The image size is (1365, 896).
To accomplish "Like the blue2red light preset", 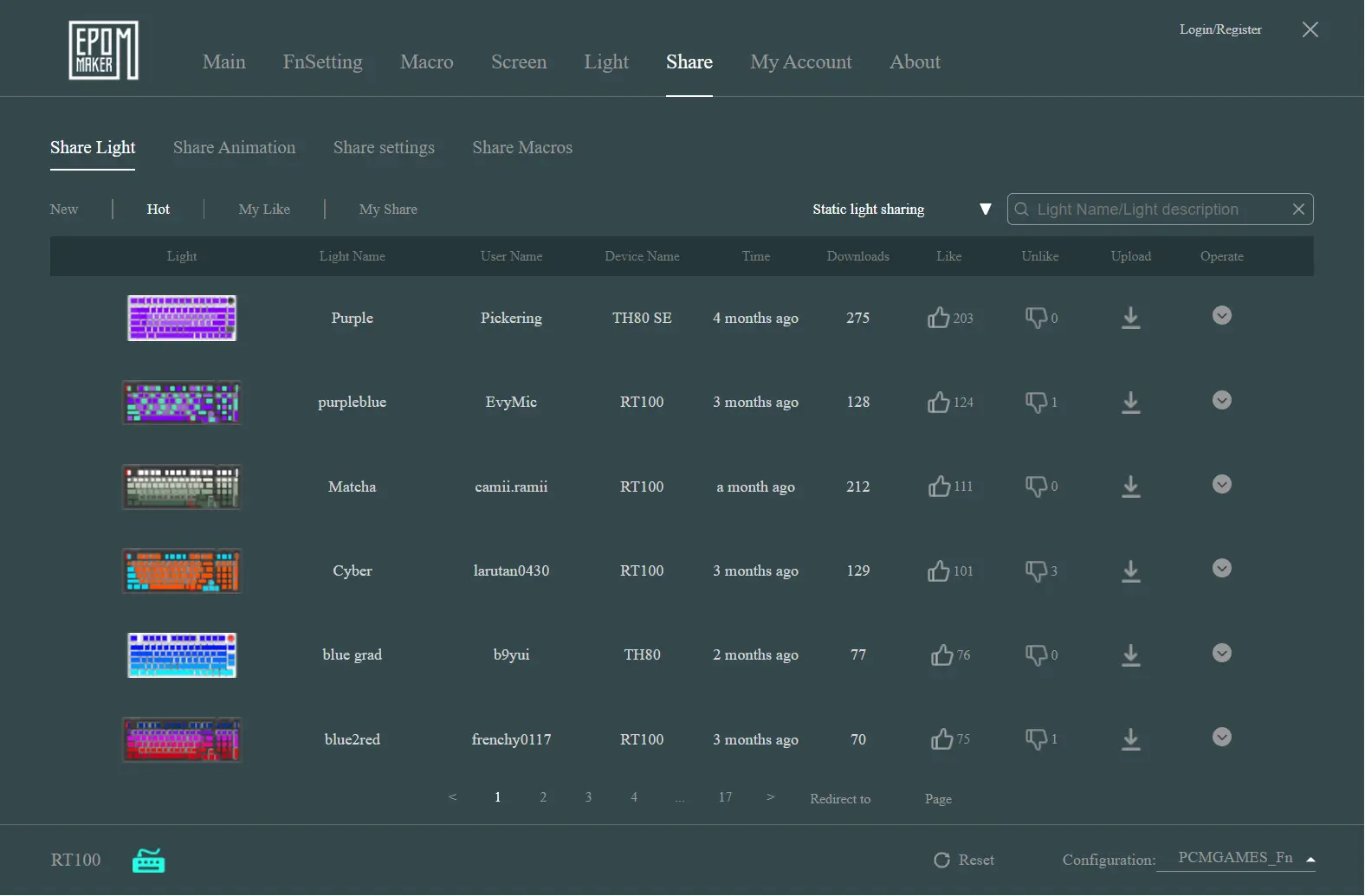I will tap(942, 738).
